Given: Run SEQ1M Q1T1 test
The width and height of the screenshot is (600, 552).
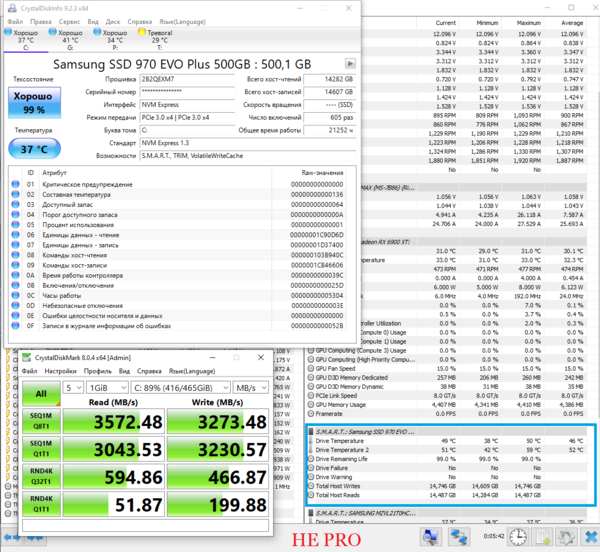Looking at the screenshot, I should [x=41, y=449].
